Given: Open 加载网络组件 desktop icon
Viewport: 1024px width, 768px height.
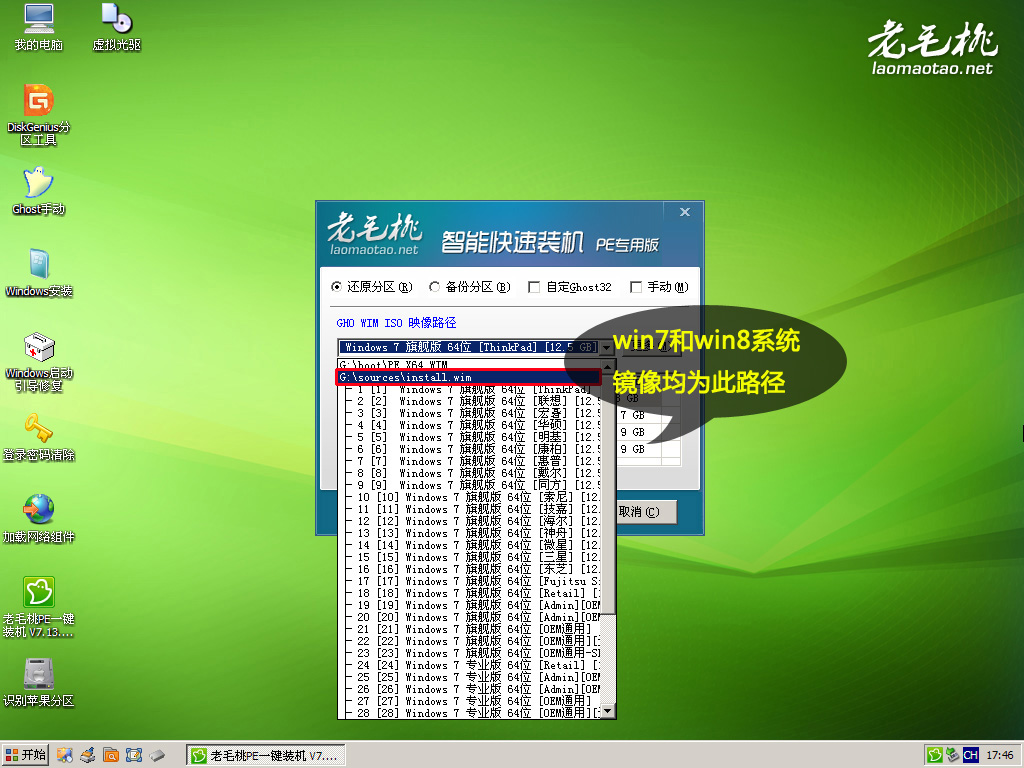Looking at the screenshot, I should (x=38, y=511).
